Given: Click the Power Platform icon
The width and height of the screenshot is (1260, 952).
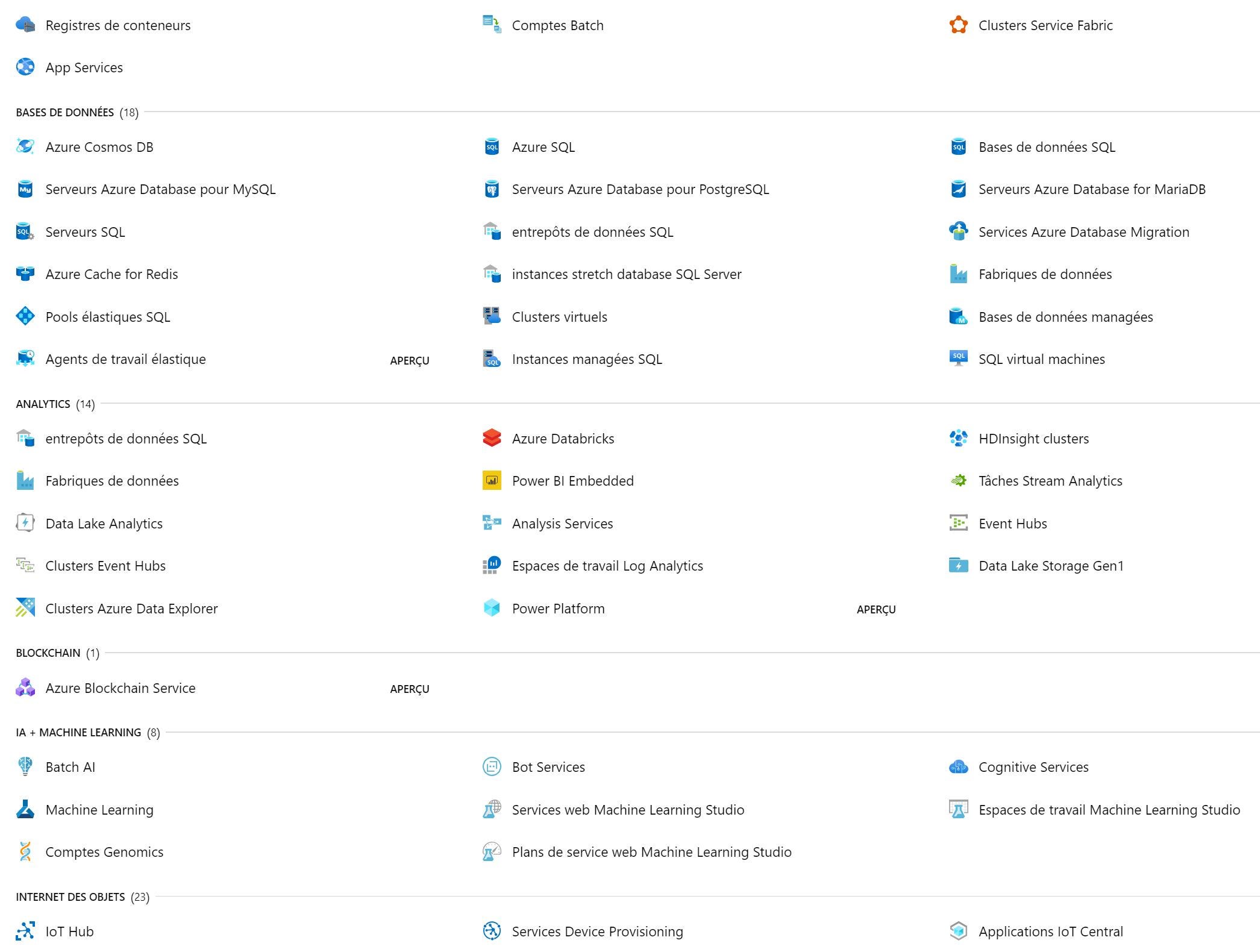Looking at the screenshot, I should coord(492,608).
